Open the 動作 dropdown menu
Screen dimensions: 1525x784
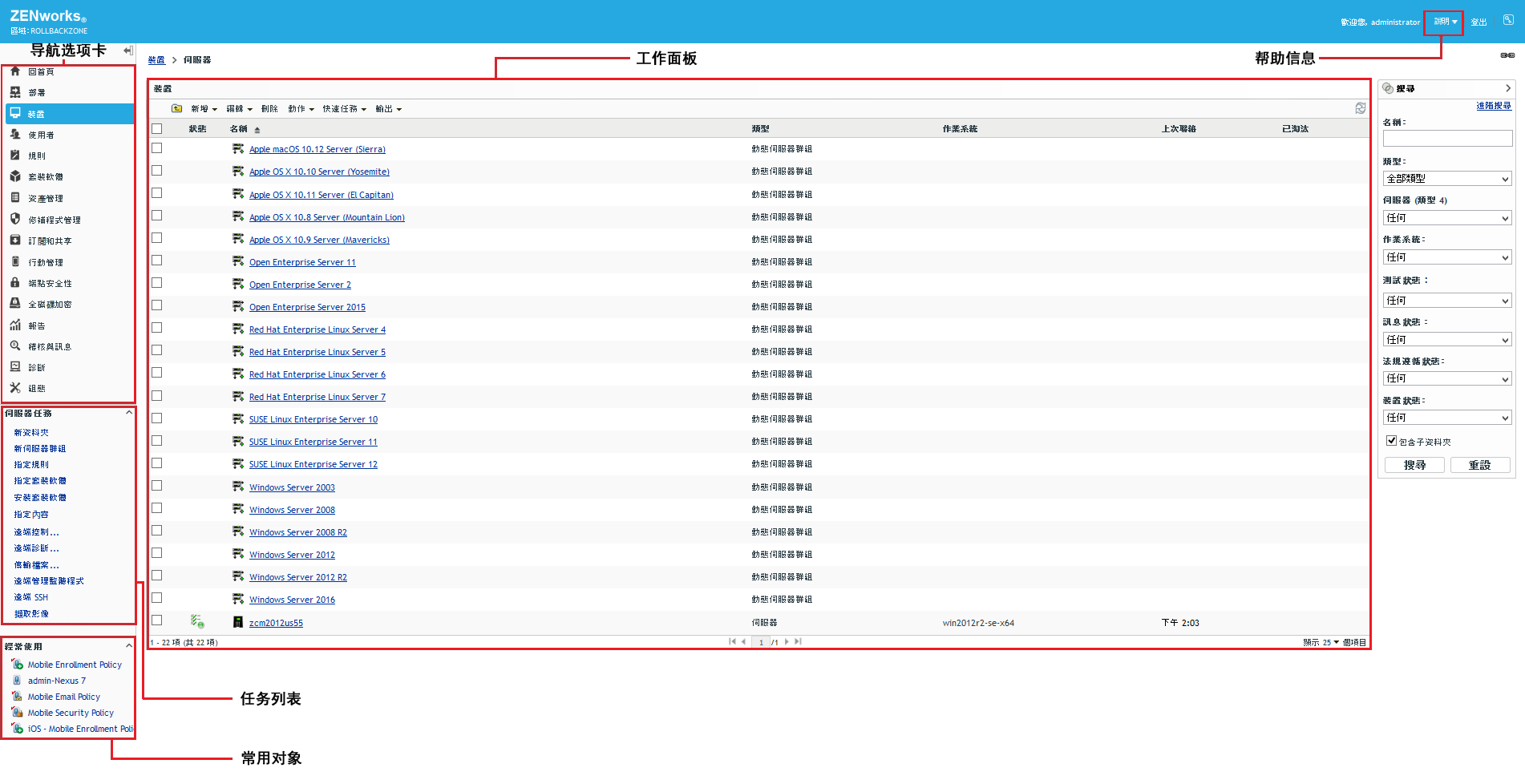(x=301, y=109)
